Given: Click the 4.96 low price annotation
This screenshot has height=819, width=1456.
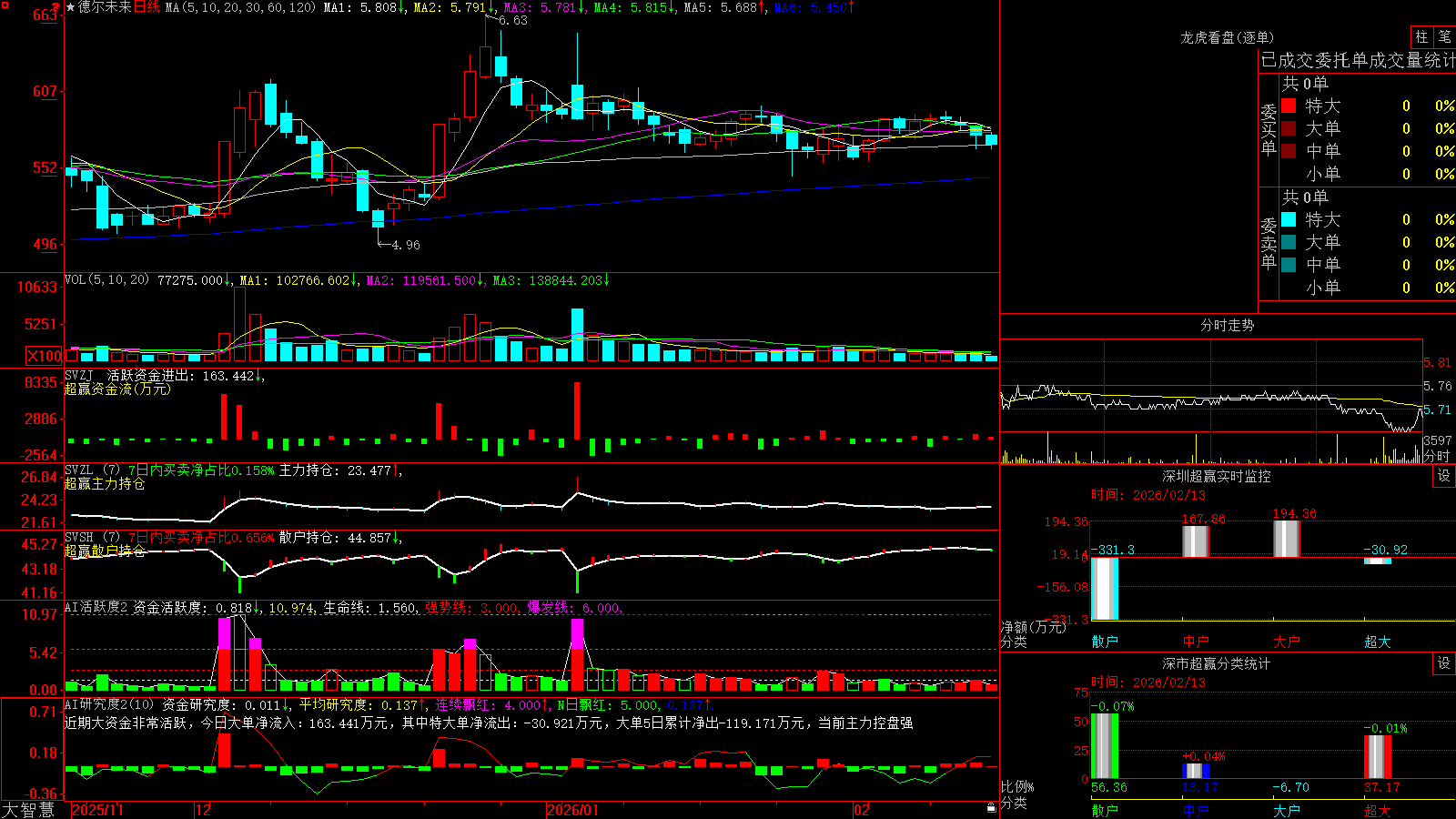Looking at the screenshot, I should point(406,245).
